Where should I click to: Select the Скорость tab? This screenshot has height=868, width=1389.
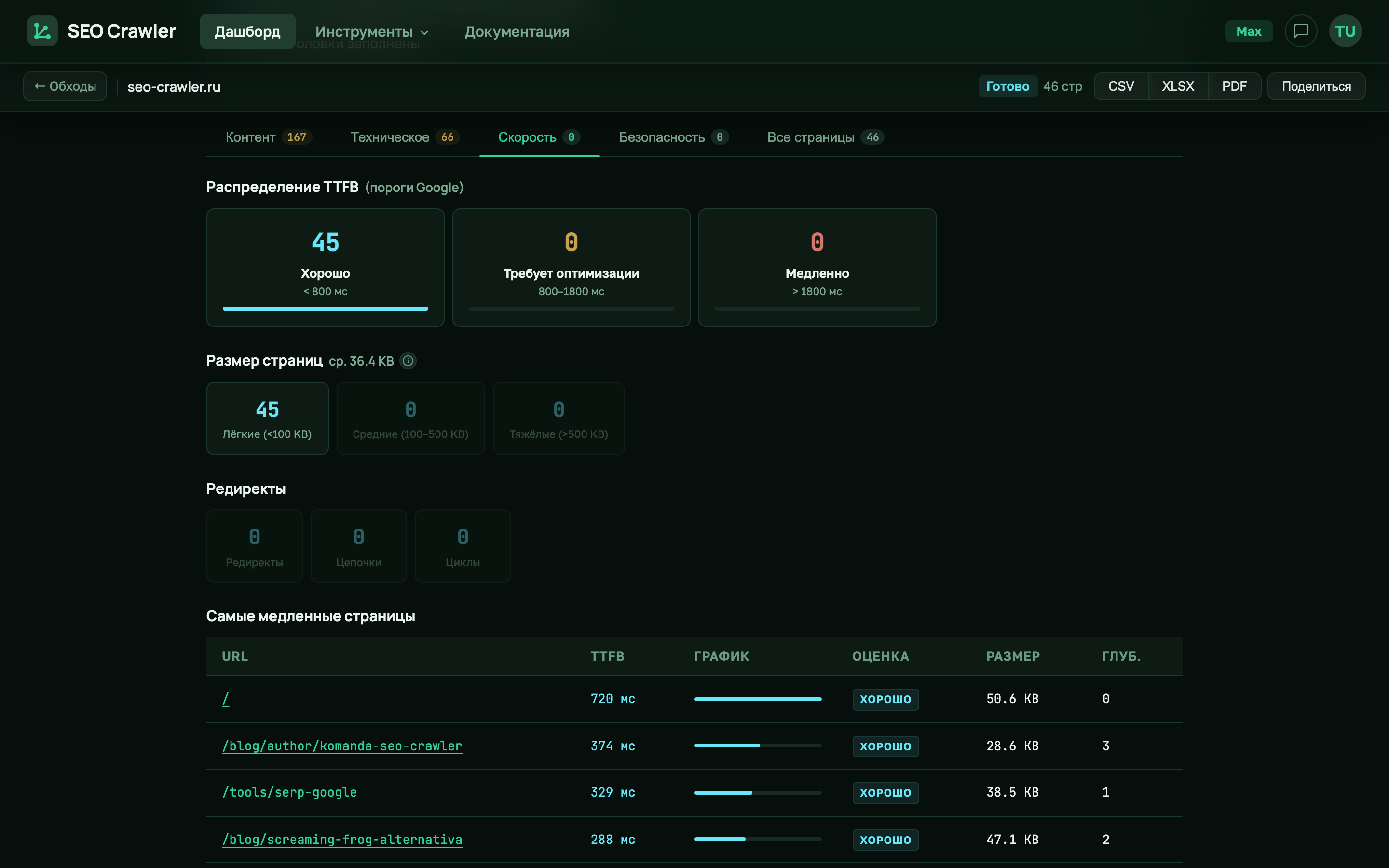click(539, 137)
